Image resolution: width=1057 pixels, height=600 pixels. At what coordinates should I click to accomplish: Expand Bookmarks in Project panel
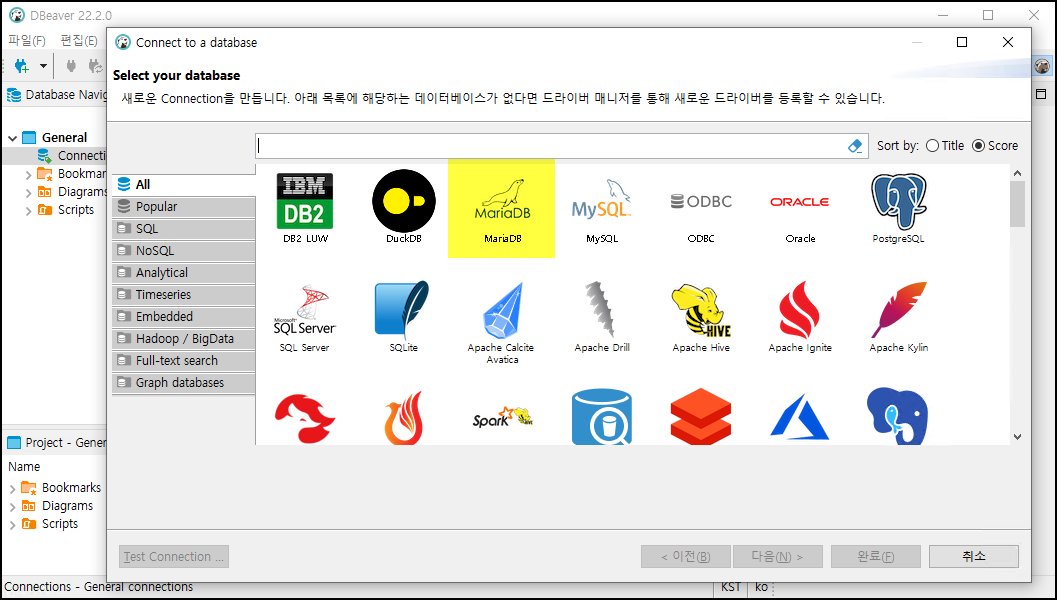point(13,489)
